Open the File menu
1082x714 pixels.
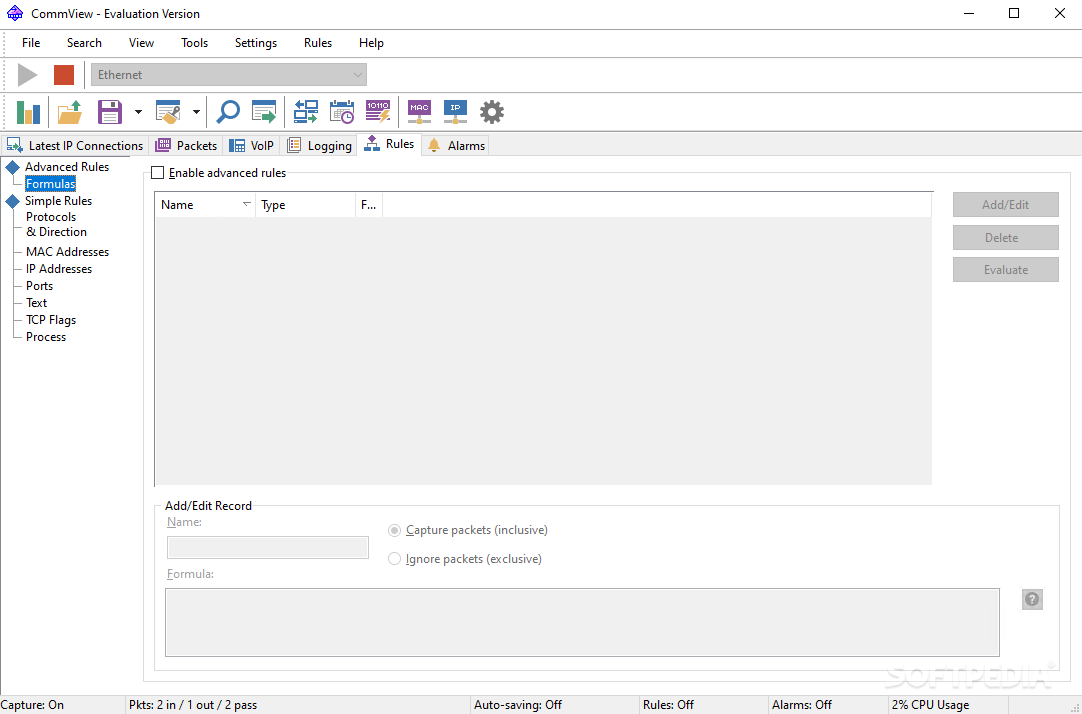click(x=31, y=43)
